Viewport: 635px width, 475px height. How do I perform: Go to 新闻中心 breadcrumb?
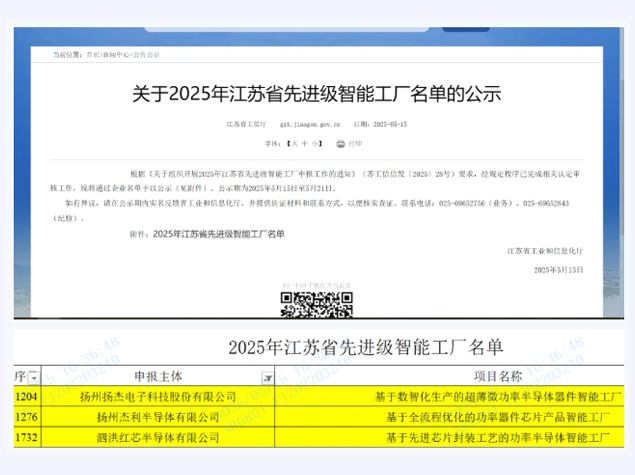(116, 55)
